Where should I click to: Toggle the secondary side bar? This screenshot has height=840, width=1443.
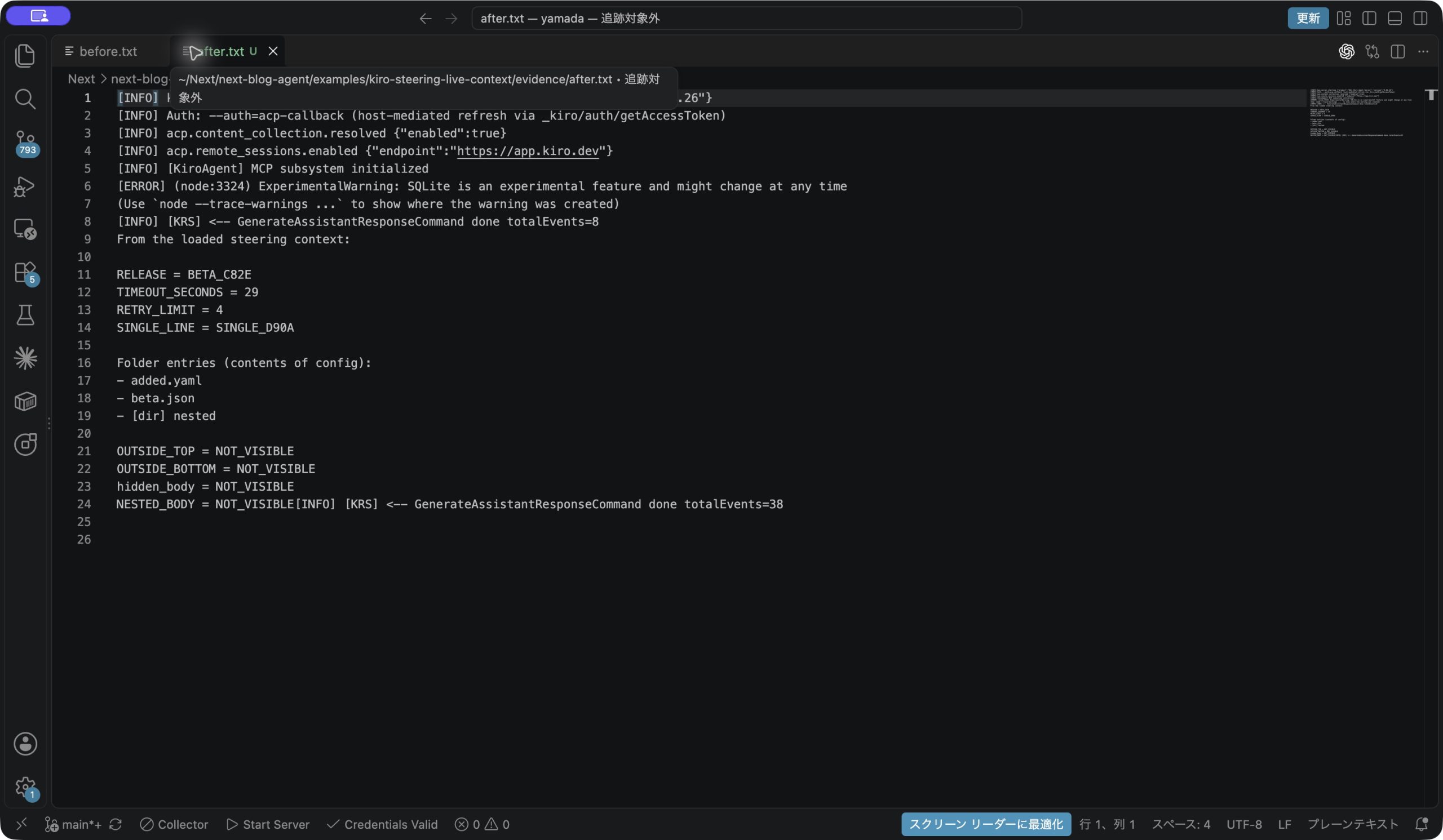point(1420,19)
